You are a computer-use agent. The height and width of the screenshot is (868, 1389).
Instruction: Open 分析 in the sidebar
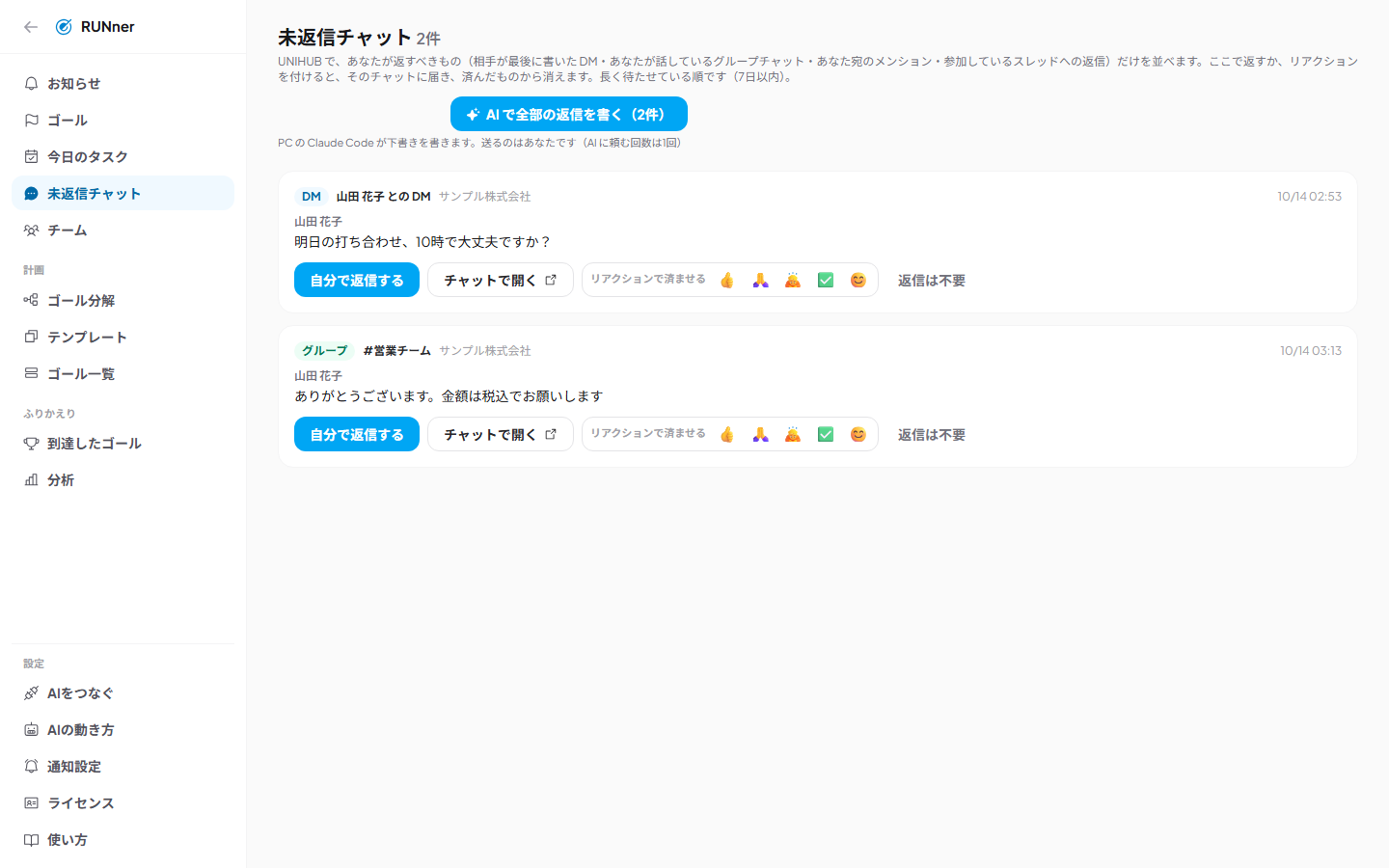click(x=123, y=479)
